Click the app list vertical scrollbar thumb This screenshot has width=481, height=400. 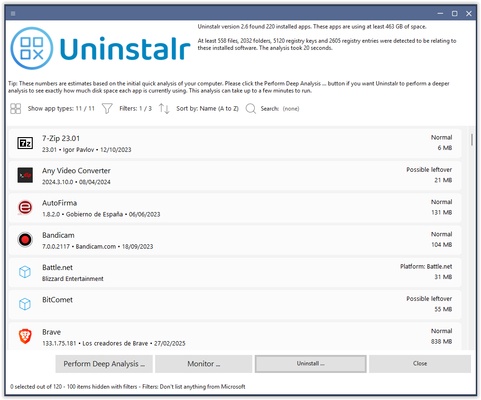point(472,139)
